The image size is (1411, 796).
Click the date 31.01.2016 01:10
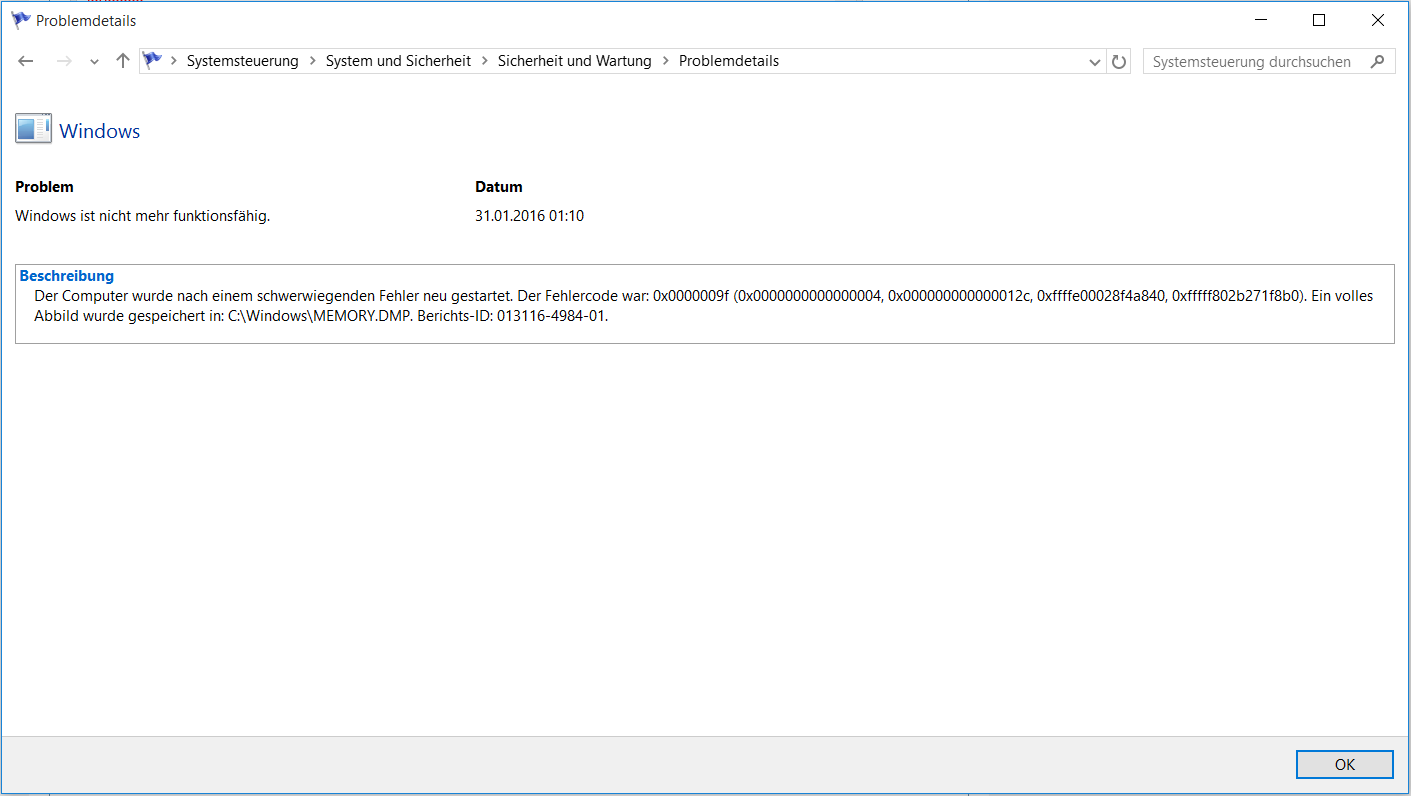530,216
